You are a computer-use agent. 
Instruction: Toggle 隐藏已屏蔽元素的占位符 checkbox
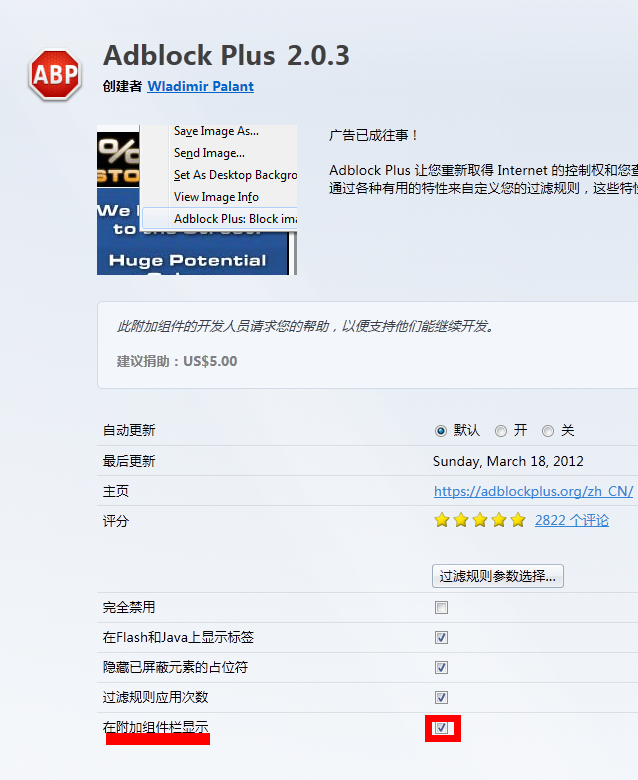point(441,667)
